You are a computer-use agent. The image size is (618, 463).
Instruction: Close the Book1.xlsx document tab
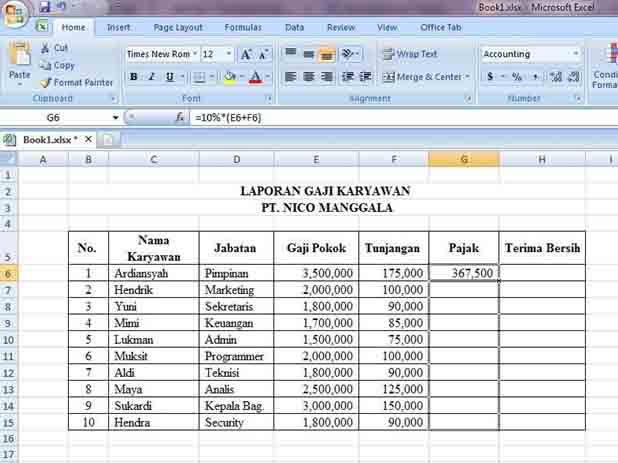88,139
